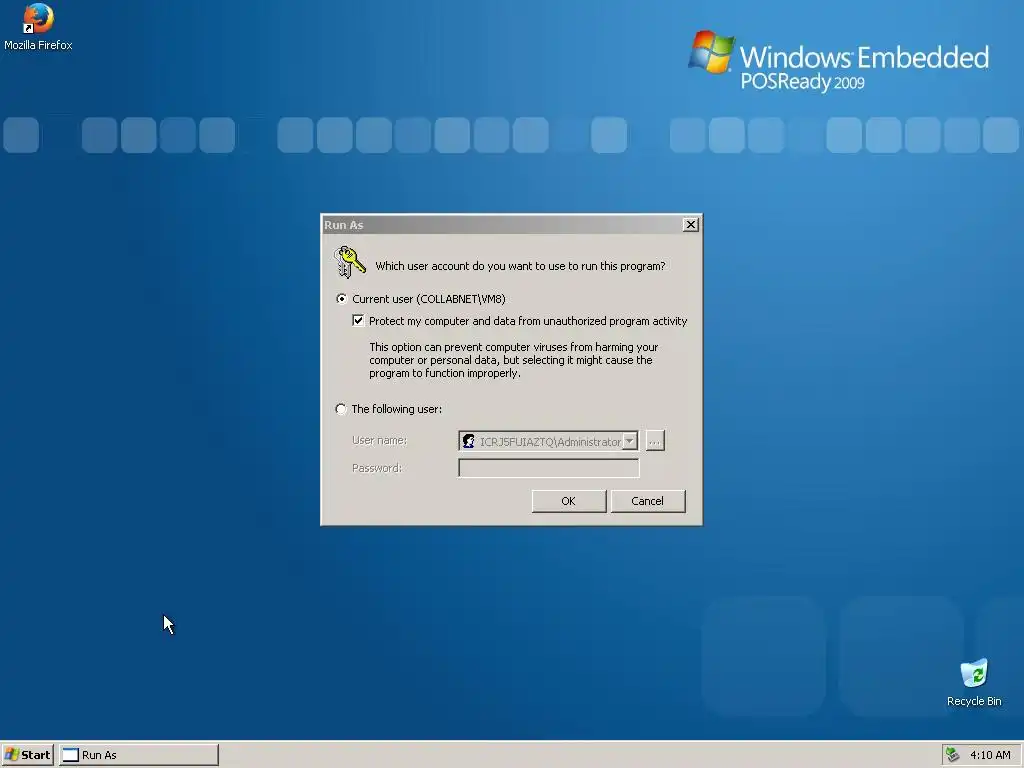Click the browse ellipsis button beside User name

pos(655,441)
